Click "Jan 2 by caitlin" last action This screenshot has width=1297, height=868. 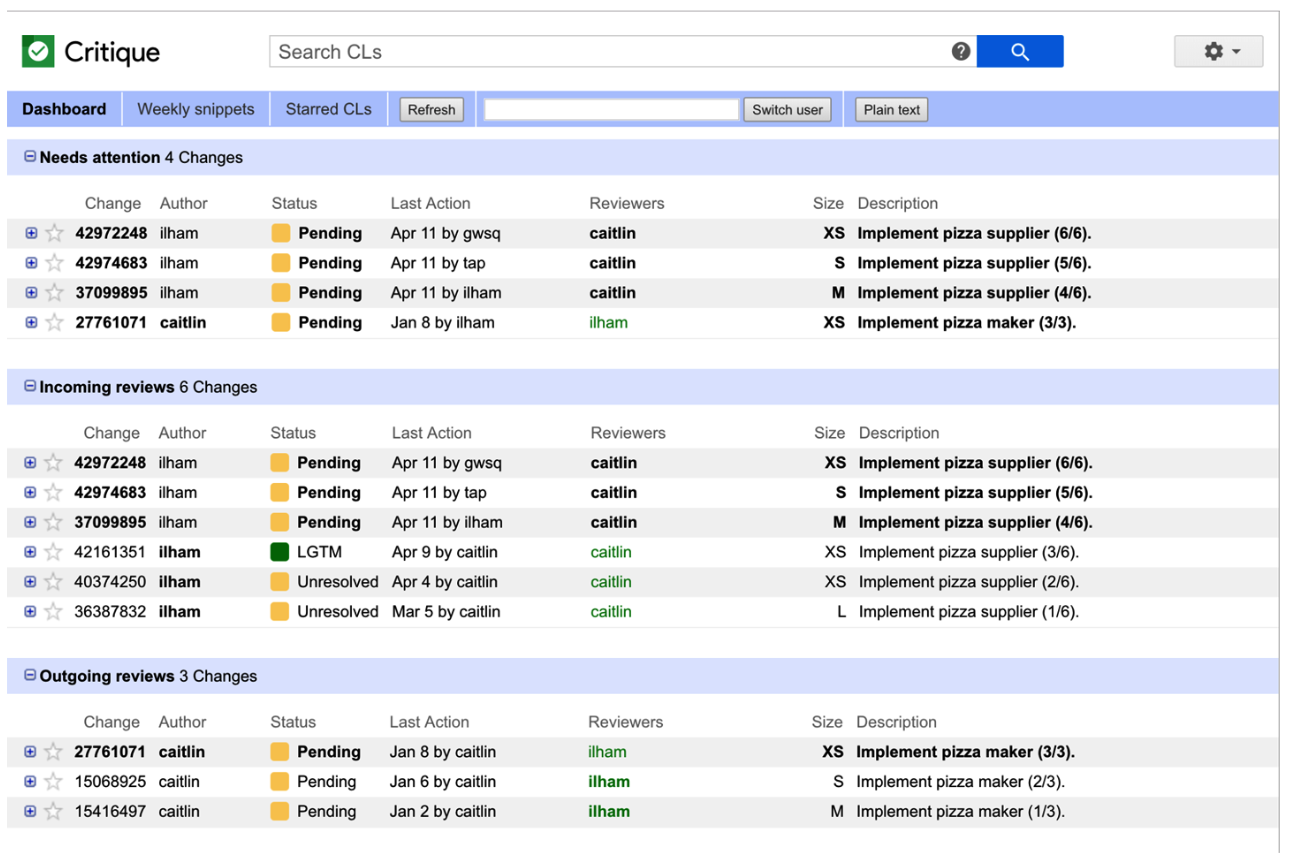tap(443, 811)
